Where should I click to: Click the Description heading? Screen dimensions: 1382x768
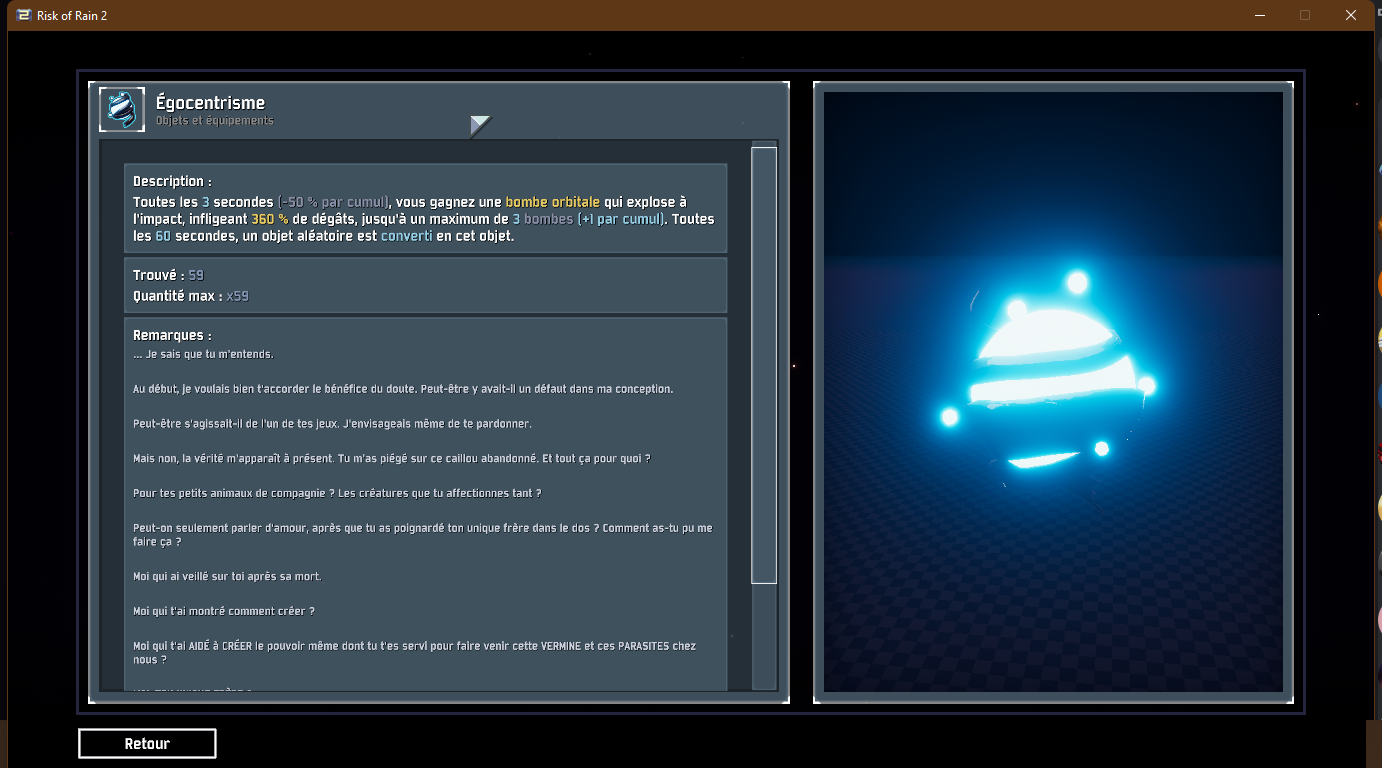(172, 182)
